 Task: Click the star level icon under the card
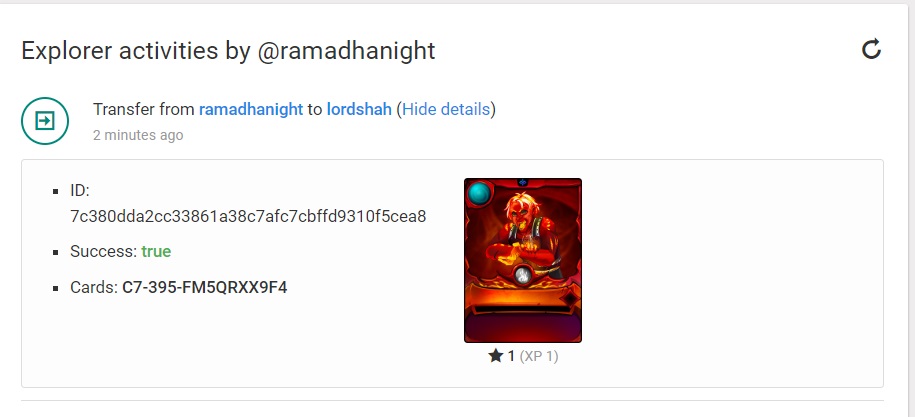[495, 355]
